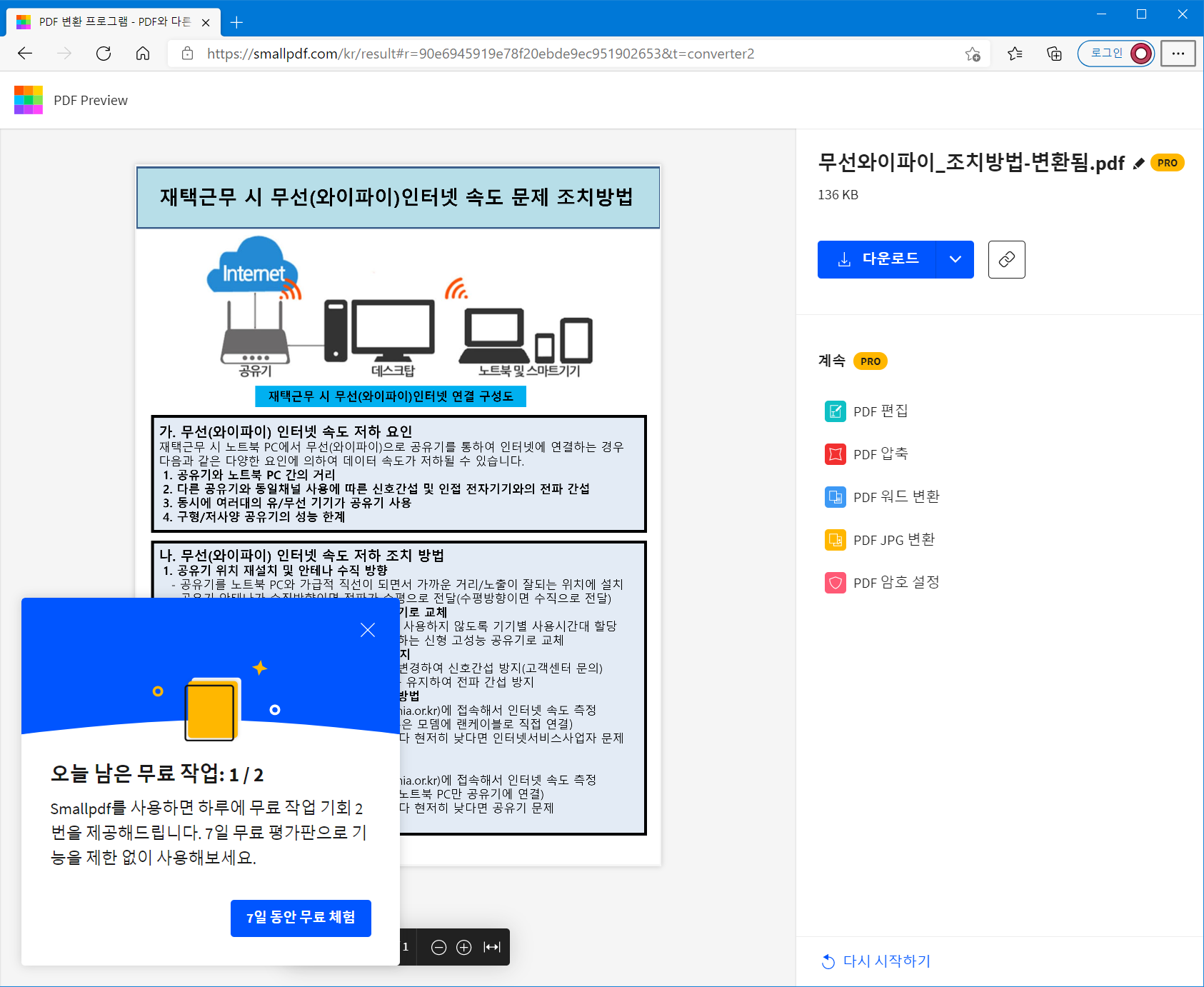Open a new browser tab
Image resolution: width=1204 pixels, height=987 pixels.
click(237, 22)
